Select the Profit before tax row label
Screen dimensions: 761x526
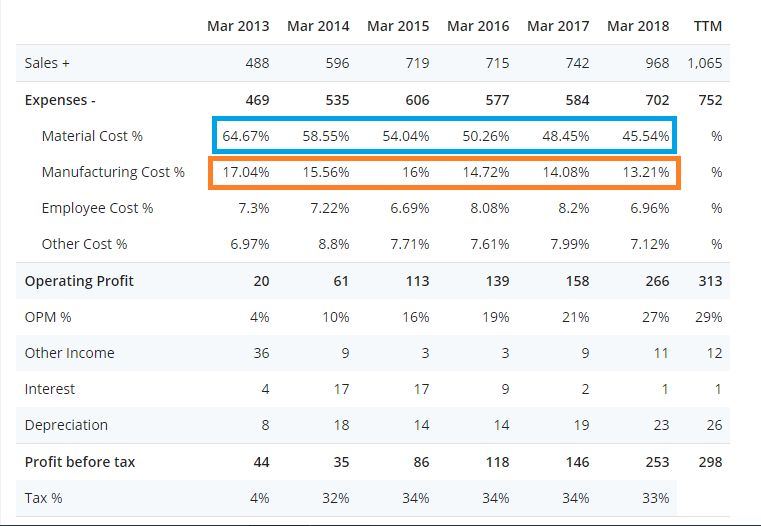[80, 462]
